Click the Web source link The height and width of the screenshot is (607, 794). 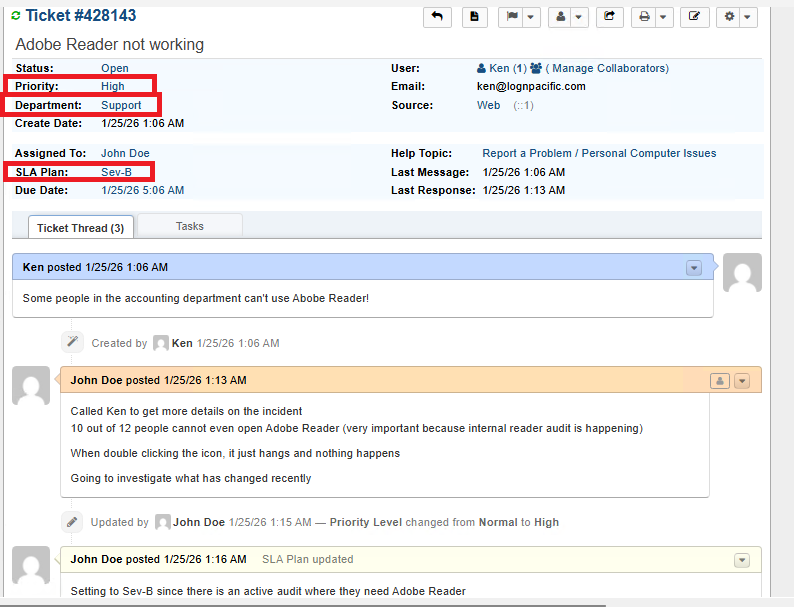pos(489,105)
